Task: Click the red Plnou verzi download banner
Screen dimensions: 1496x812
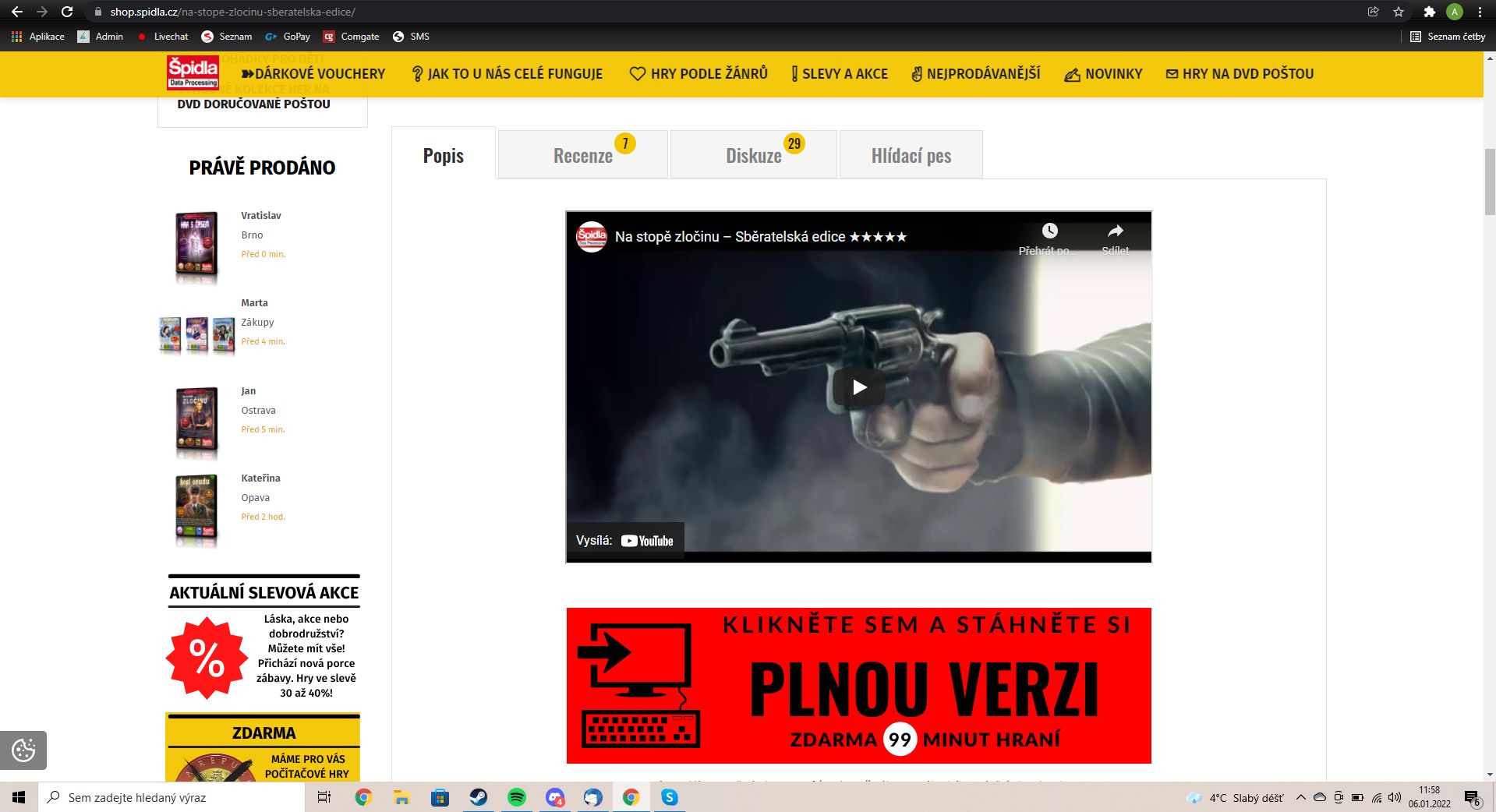Action: click(858, 686)
